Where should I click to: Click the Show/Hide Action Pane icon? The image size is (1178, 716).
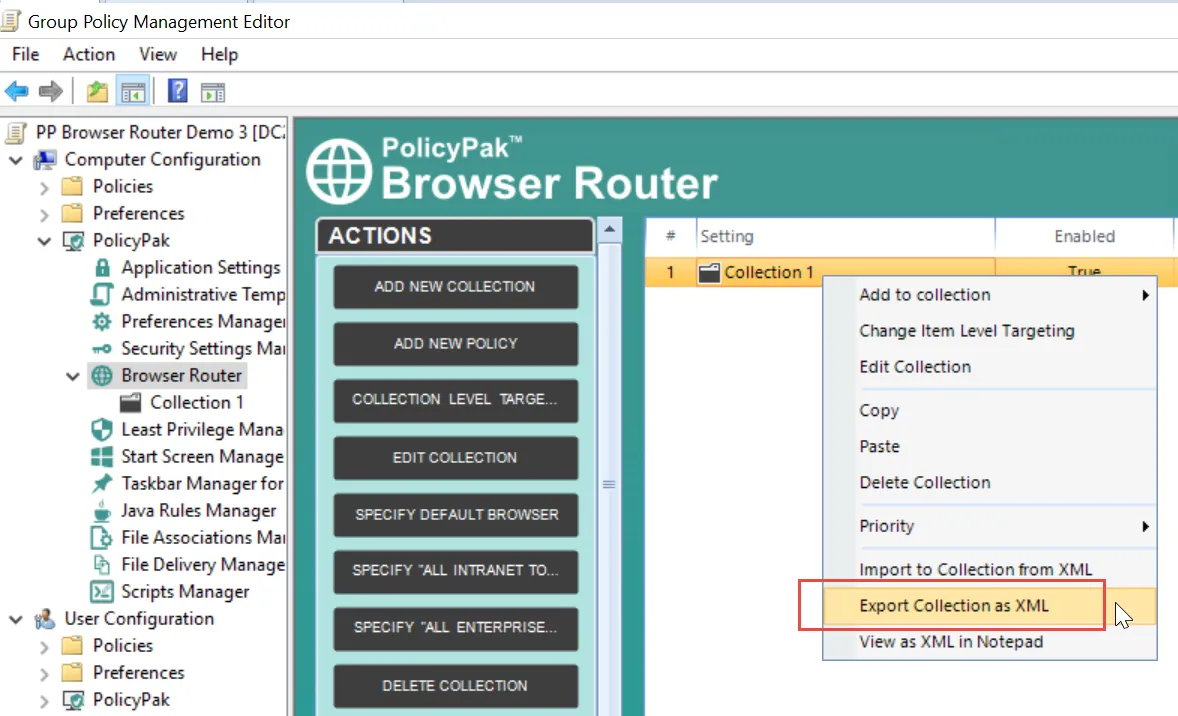click(x=212, y=92)
